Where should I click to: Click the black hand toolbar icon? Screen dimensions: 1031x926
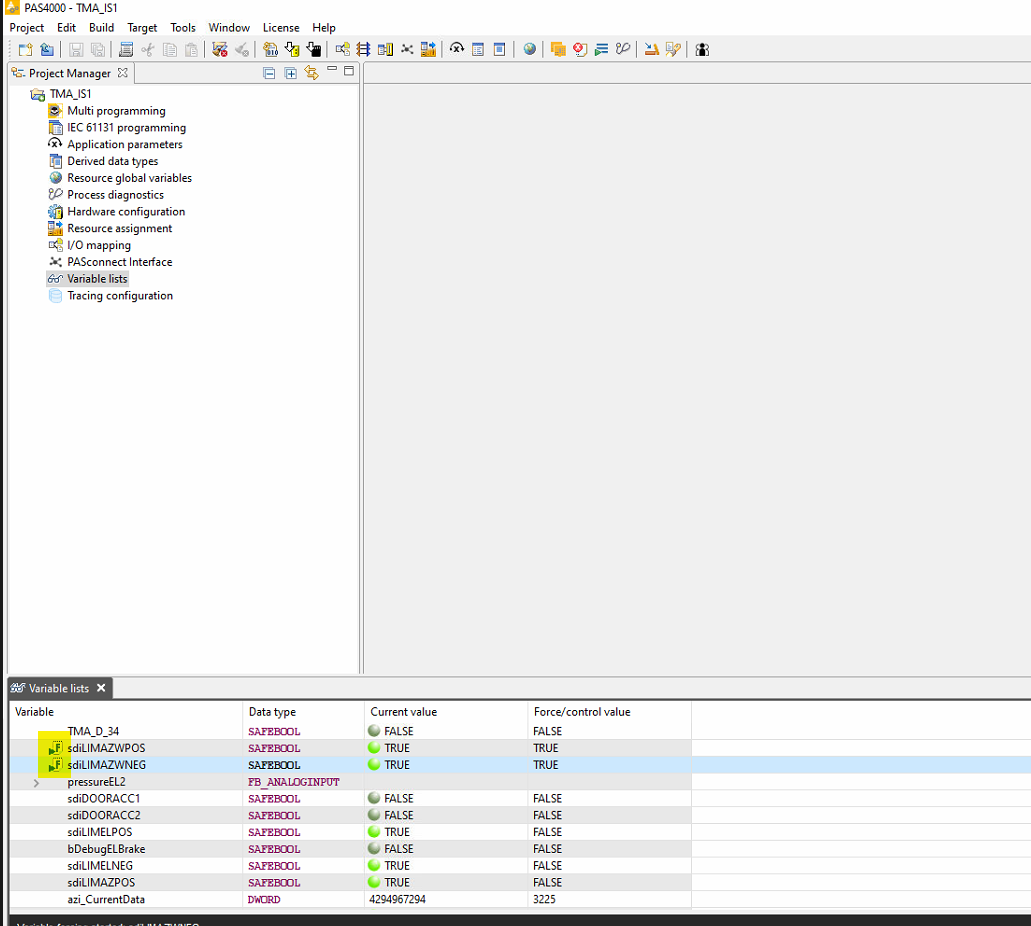pos(314,49)
